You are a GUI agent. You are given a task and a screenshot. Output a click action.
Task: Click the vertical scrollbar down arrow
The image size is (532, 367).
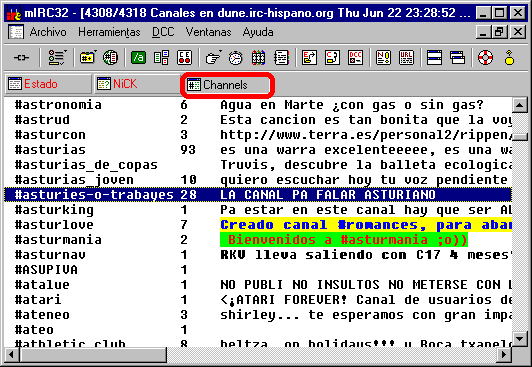(519, 338)
